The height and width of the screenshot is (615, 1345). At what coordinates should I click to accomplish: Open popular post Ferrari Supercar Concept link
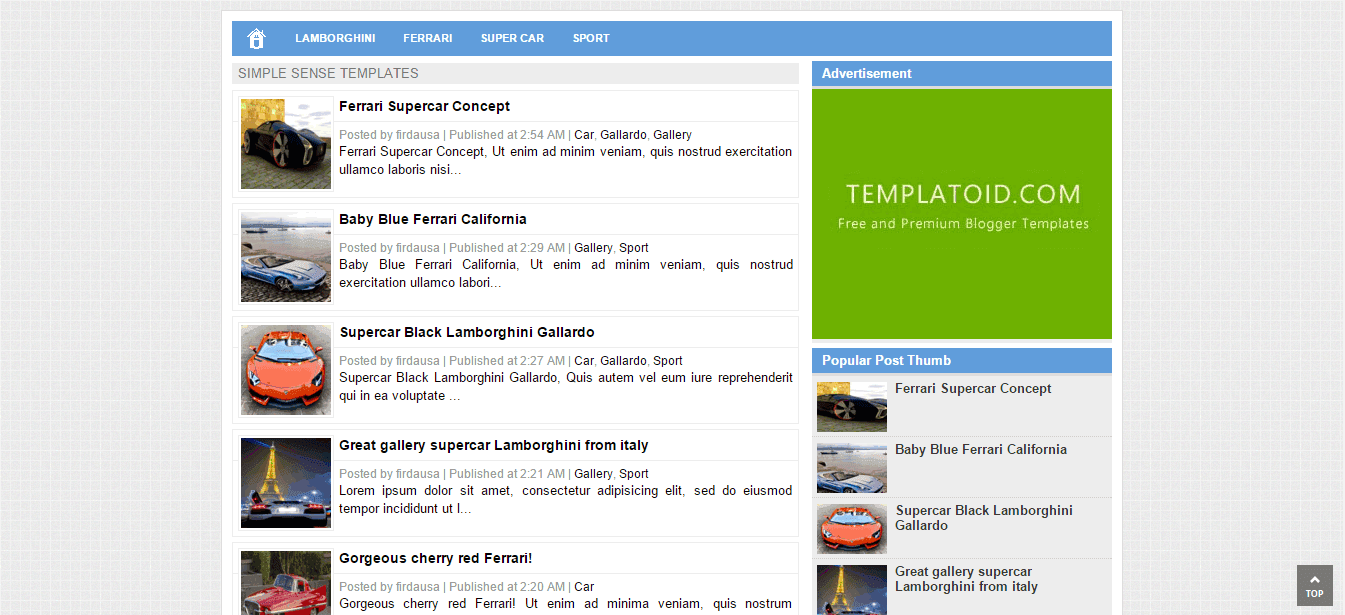tap(973, 389)
